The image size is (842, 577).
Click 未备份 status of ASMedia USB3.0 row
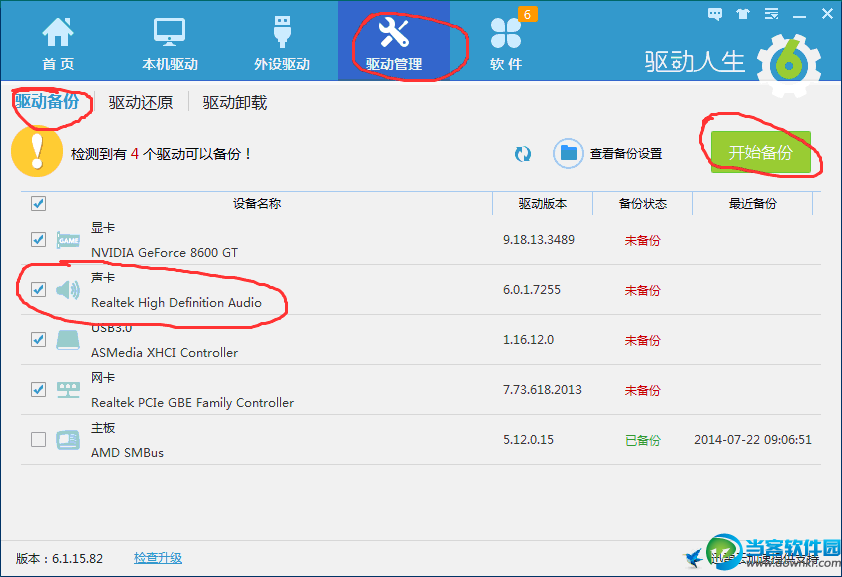coord(642,340)
